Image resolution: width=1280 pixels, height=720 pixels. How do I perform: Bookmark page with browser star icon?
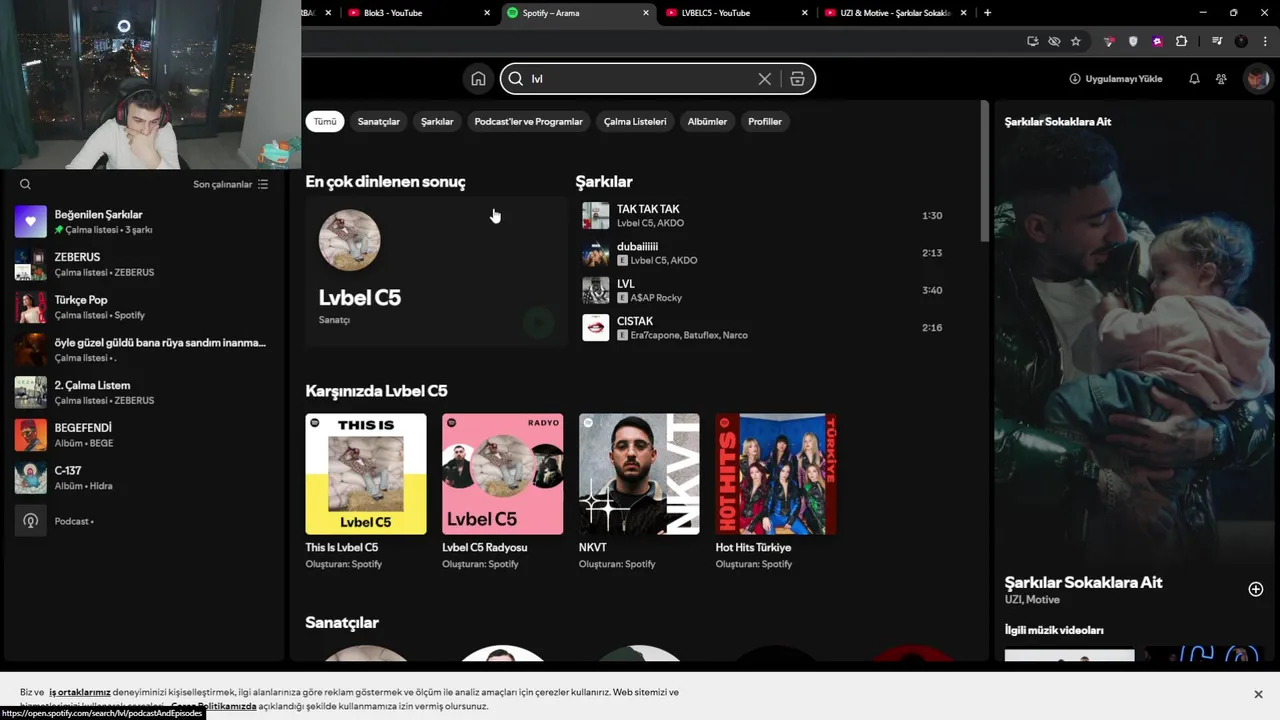pyautogui.click(x=1076, y=41)
